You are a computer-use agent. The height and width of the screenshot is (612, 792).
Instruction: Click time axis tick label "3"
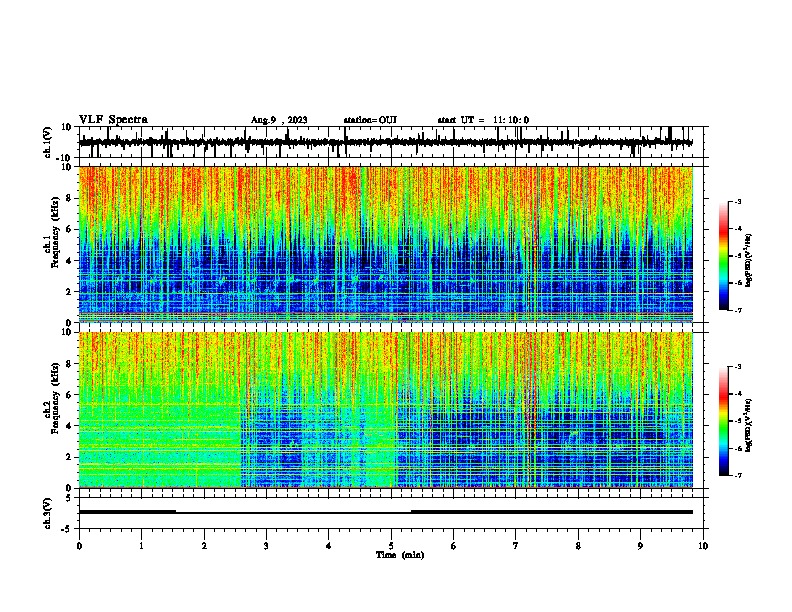click(x=266, y=546)
